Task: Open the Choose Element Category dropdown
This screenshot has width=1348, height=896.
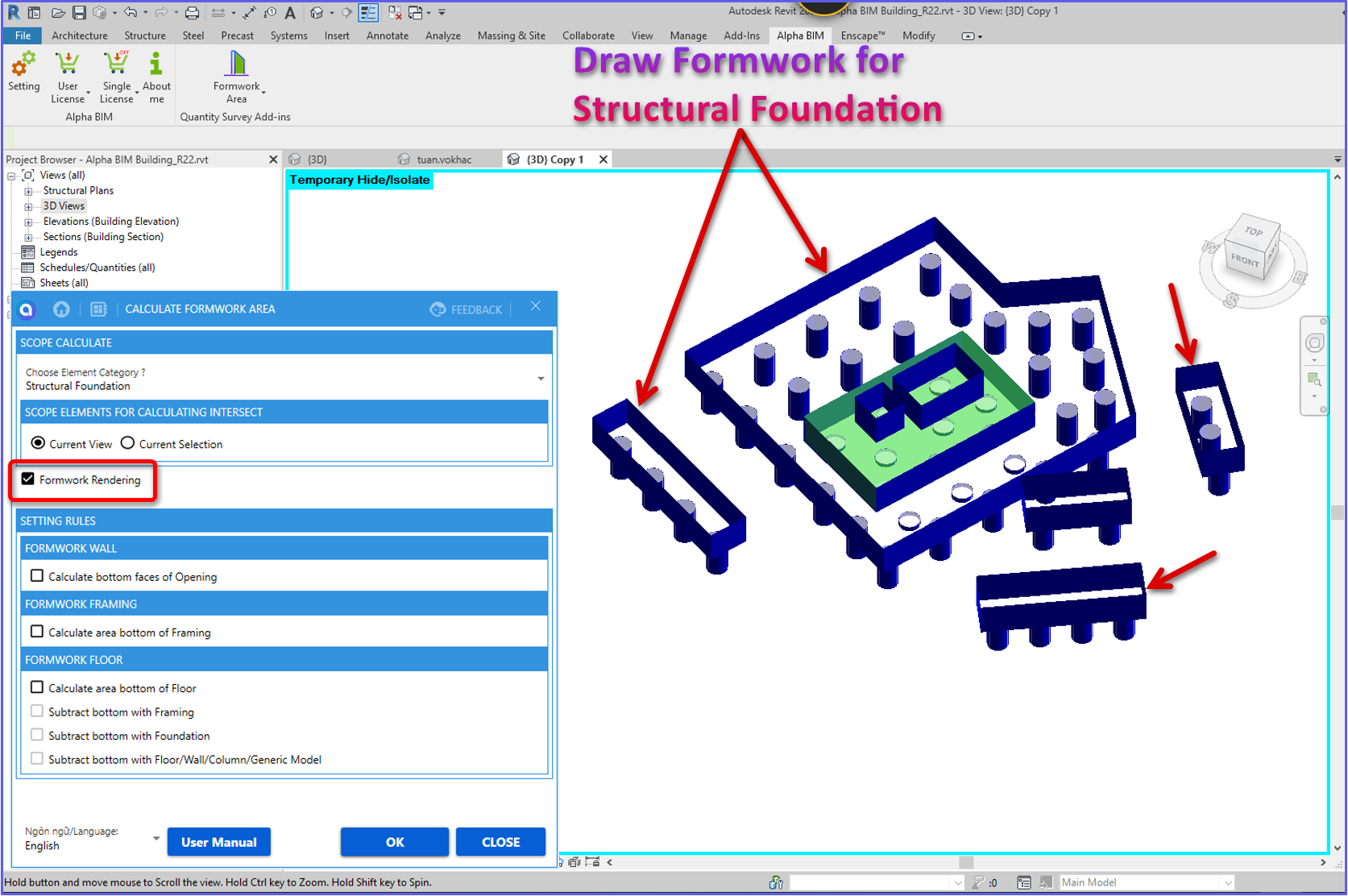Action: coord(284,379)
